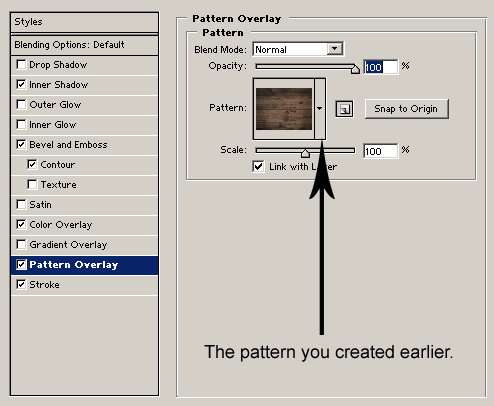Toggle the Stroke checkbox
This screenshot has height=406, width=494.
click(21, 284)
